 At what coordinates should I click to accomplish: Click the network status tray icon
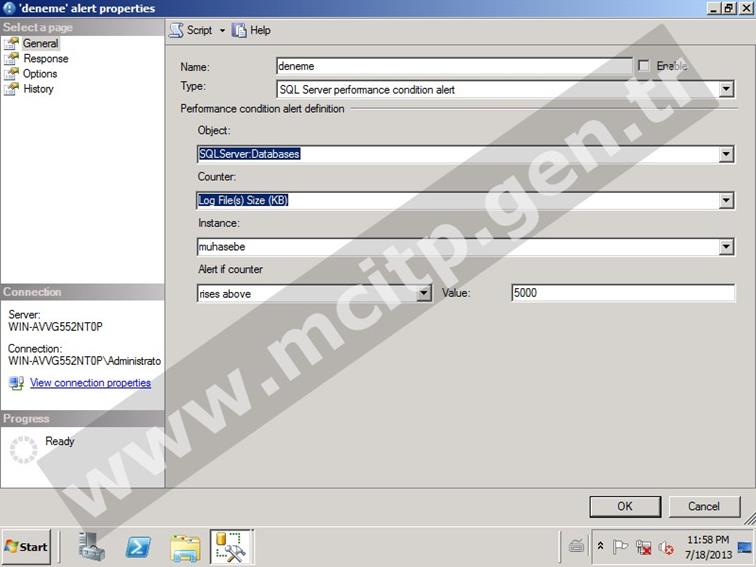[644, 547]
